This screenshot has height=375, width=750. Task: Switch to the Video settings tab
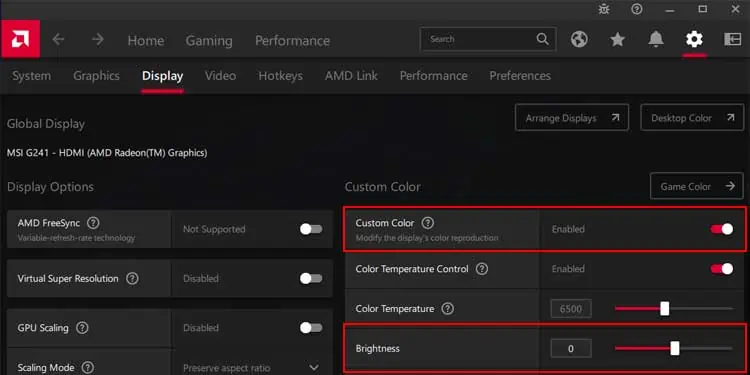point(221,76)
